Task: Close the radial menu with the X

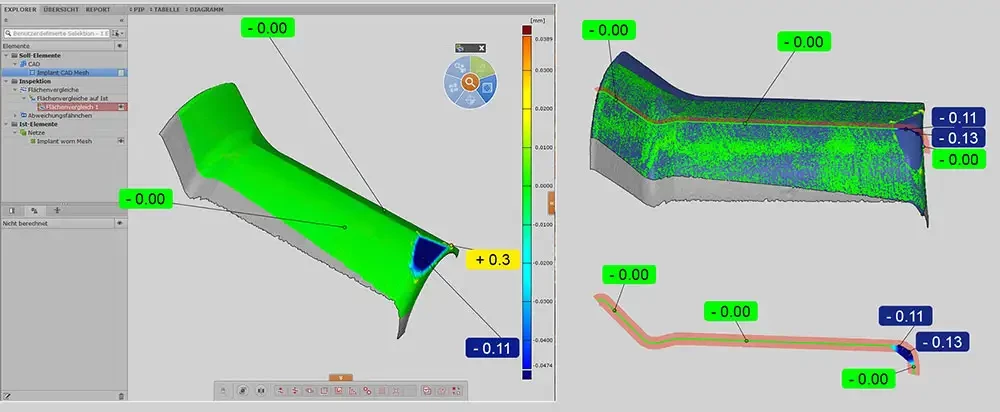Action: (481, 47)
